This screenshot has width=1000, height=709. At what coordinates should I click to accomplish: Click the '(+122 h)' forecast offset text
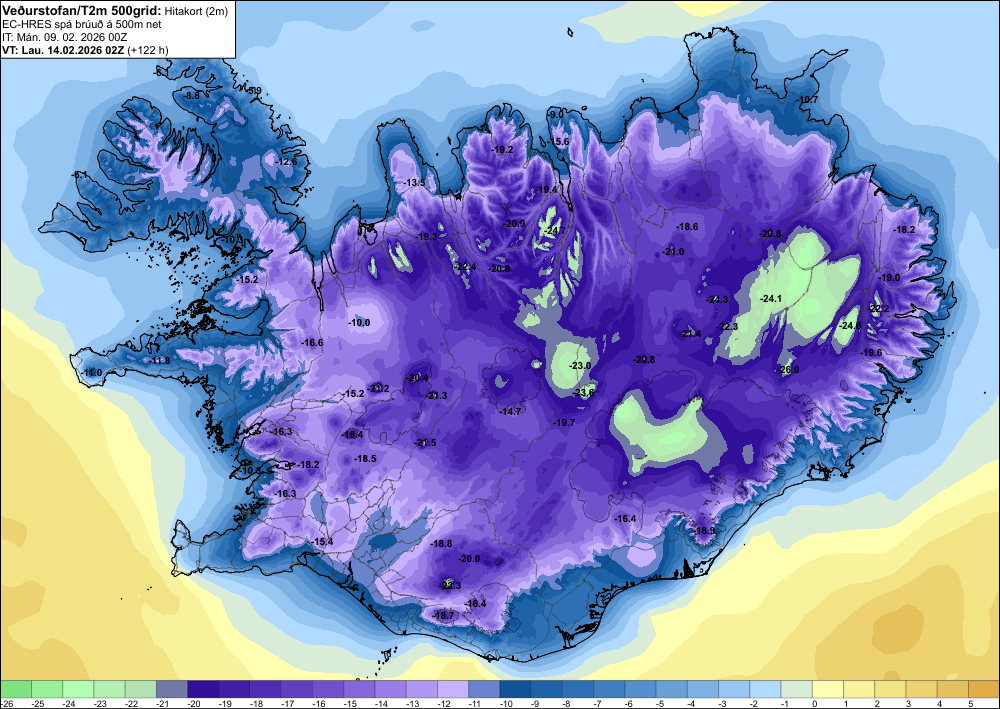tap(148, 50)
